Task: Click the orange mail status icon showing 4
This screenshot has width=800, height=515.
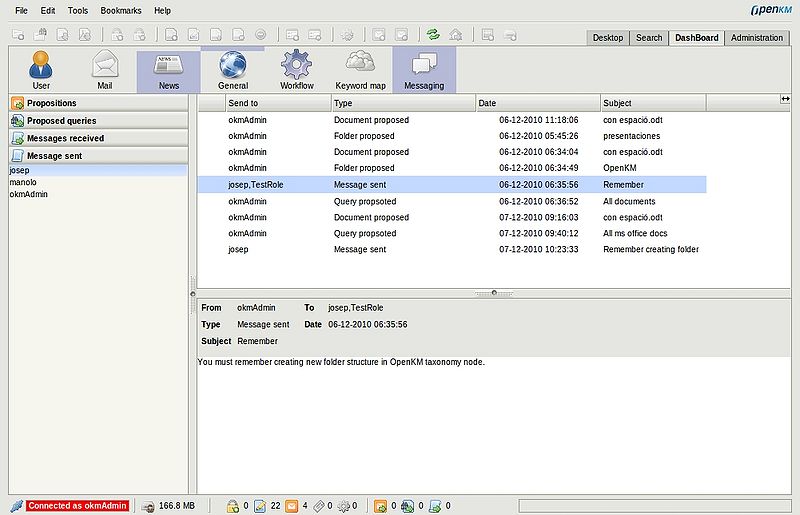Action: [291, 506]
